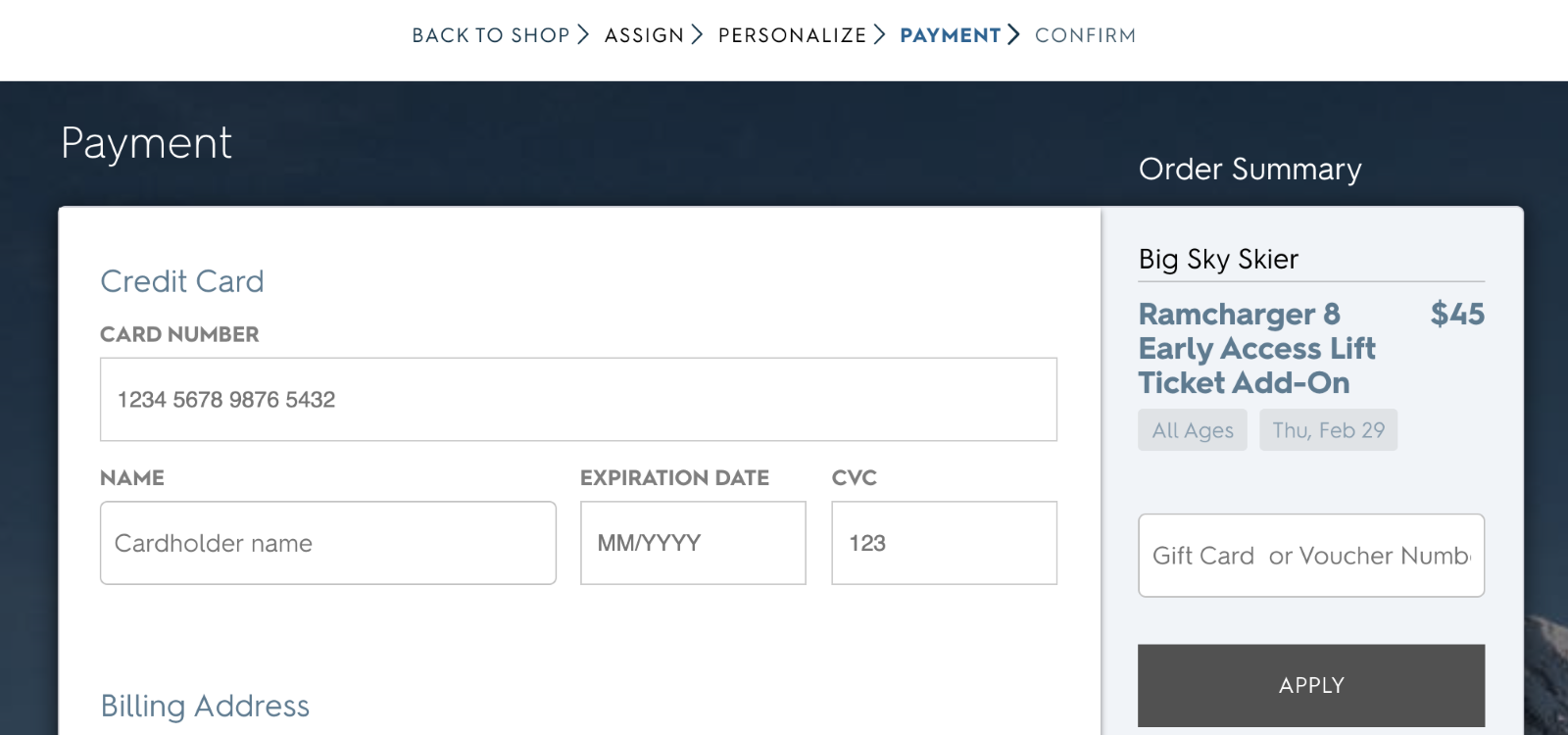Go back to shop via breadcrumb
1568x735 pixels.
[490, 35]
